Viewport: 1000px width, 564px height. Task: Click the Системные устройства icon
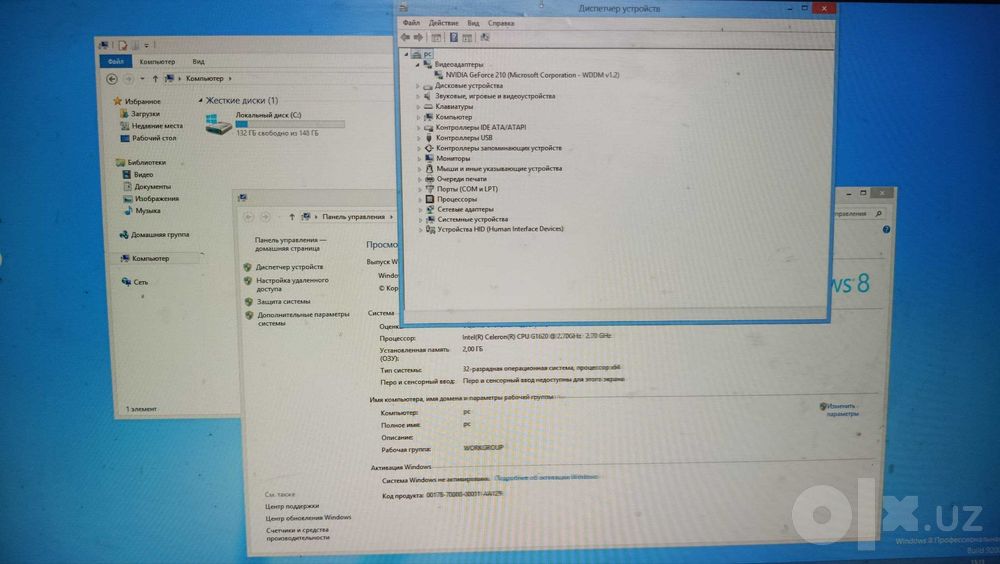click(430, 219)
